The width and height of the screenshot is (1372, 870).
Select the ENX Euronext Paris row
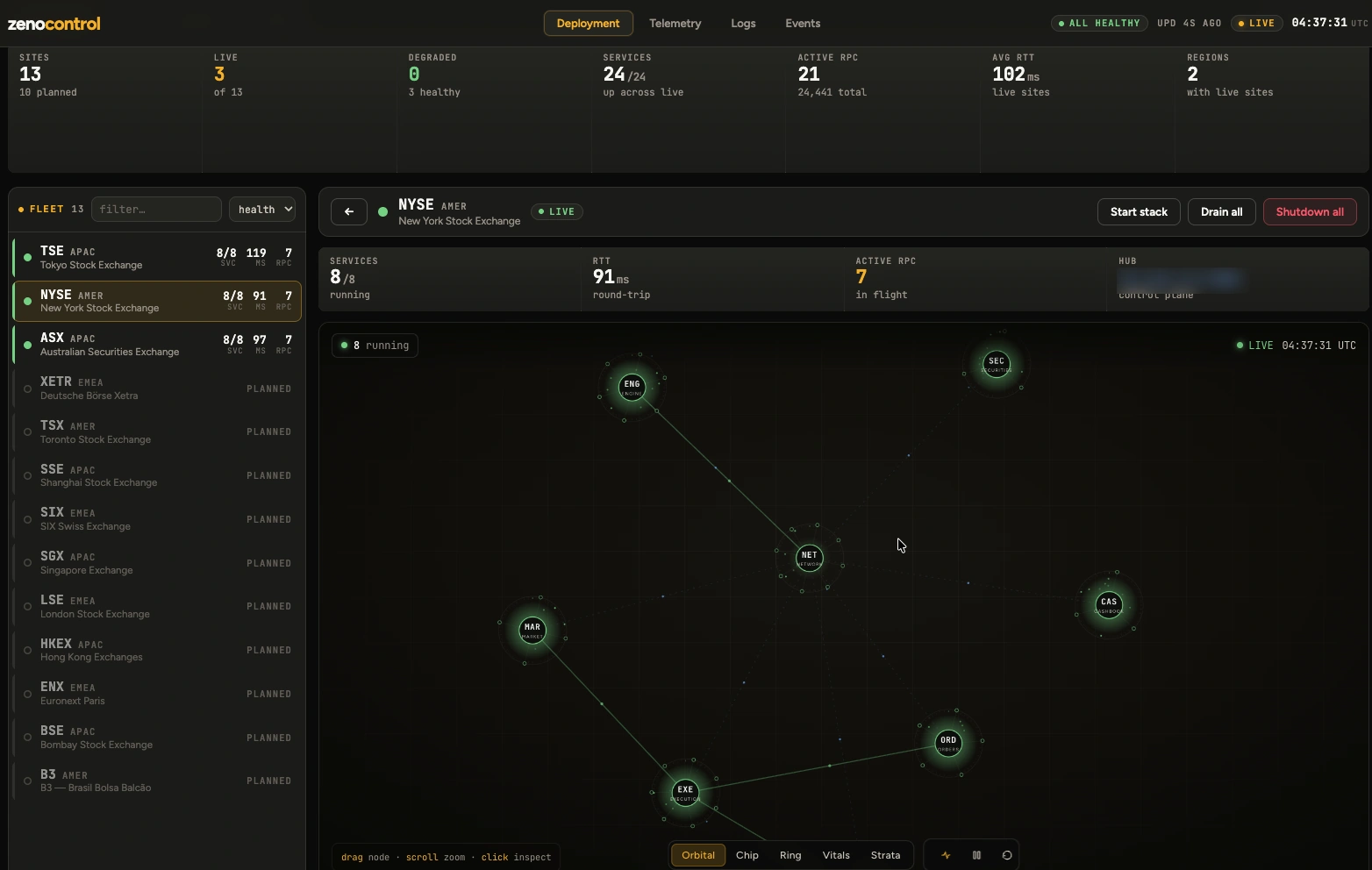point(157,693)
